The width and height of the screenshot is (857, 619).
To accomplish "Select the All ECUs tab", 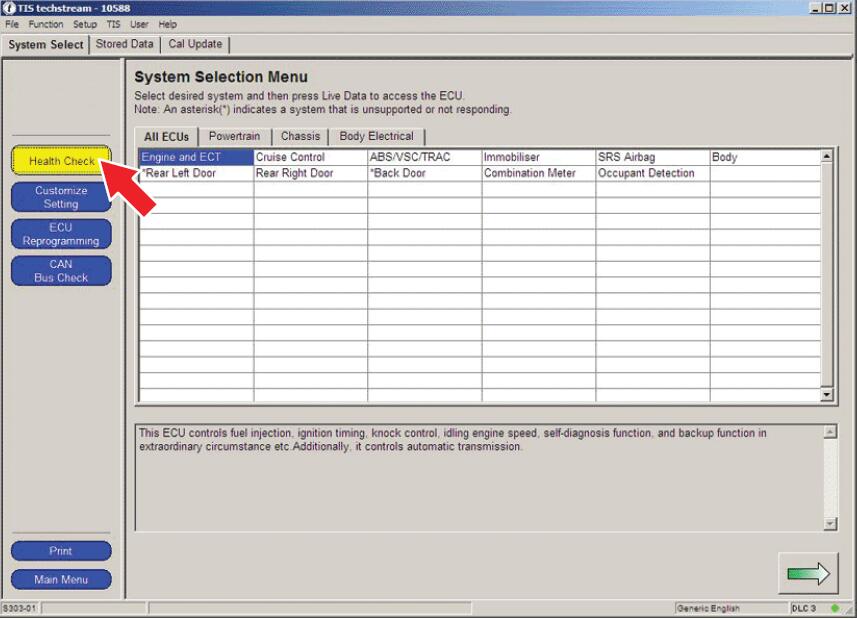I will pos(167,137).
